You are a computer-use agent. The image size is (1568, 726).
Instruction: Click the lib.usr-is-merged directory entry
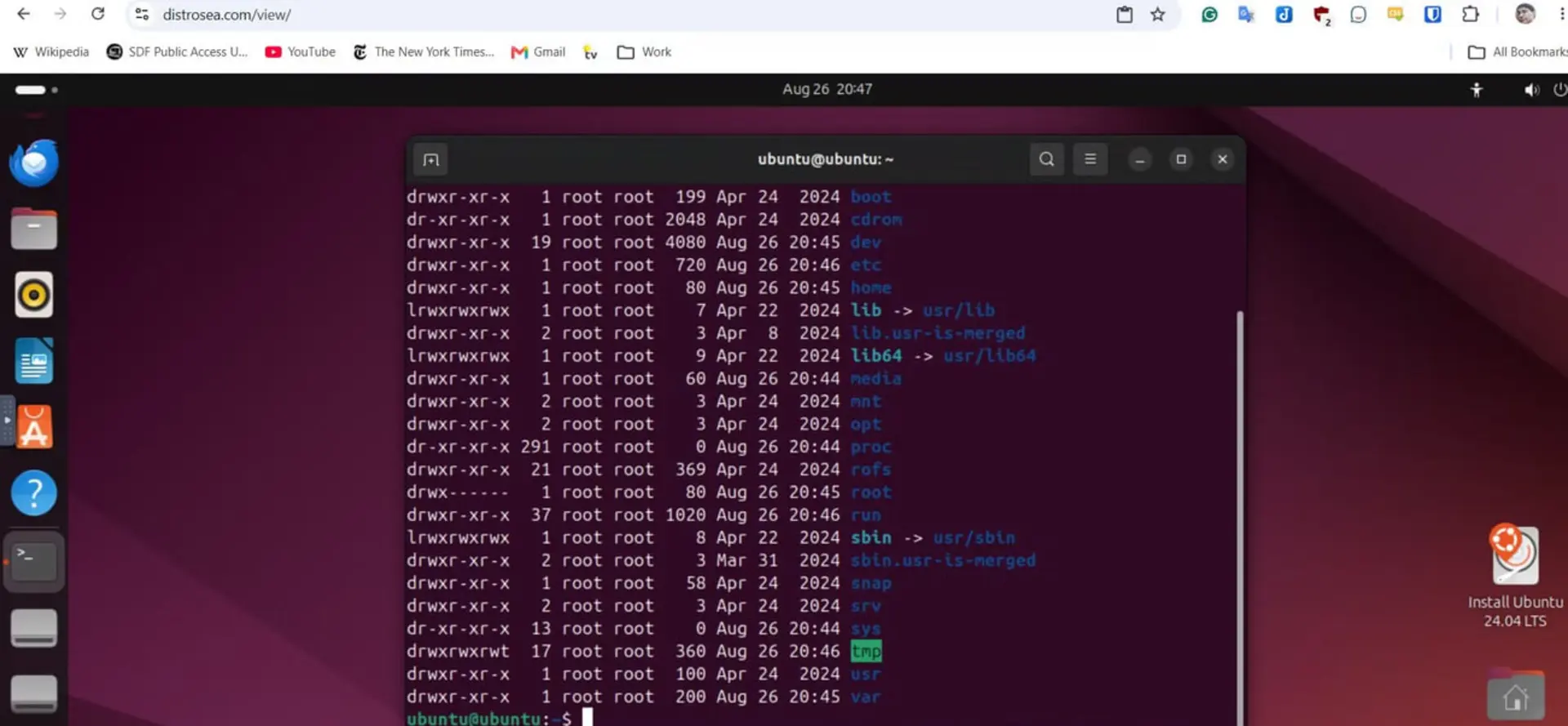938,333
